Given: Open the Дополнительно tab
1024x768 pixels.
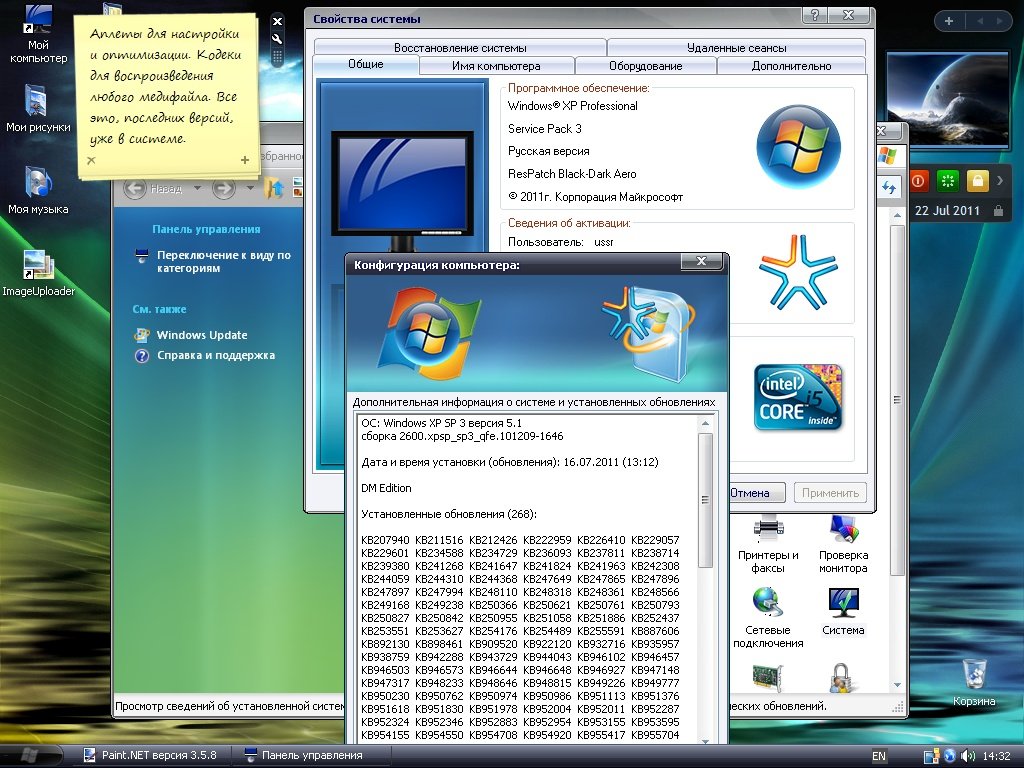Looking at the screenshot, I should point(791,66).
